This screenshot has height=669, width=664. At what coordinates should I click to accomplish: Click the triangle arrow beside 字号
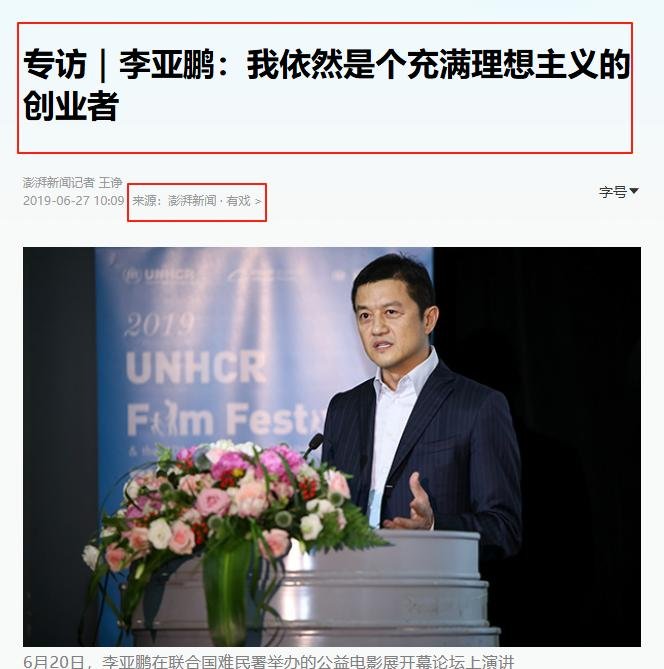point(634,191)
